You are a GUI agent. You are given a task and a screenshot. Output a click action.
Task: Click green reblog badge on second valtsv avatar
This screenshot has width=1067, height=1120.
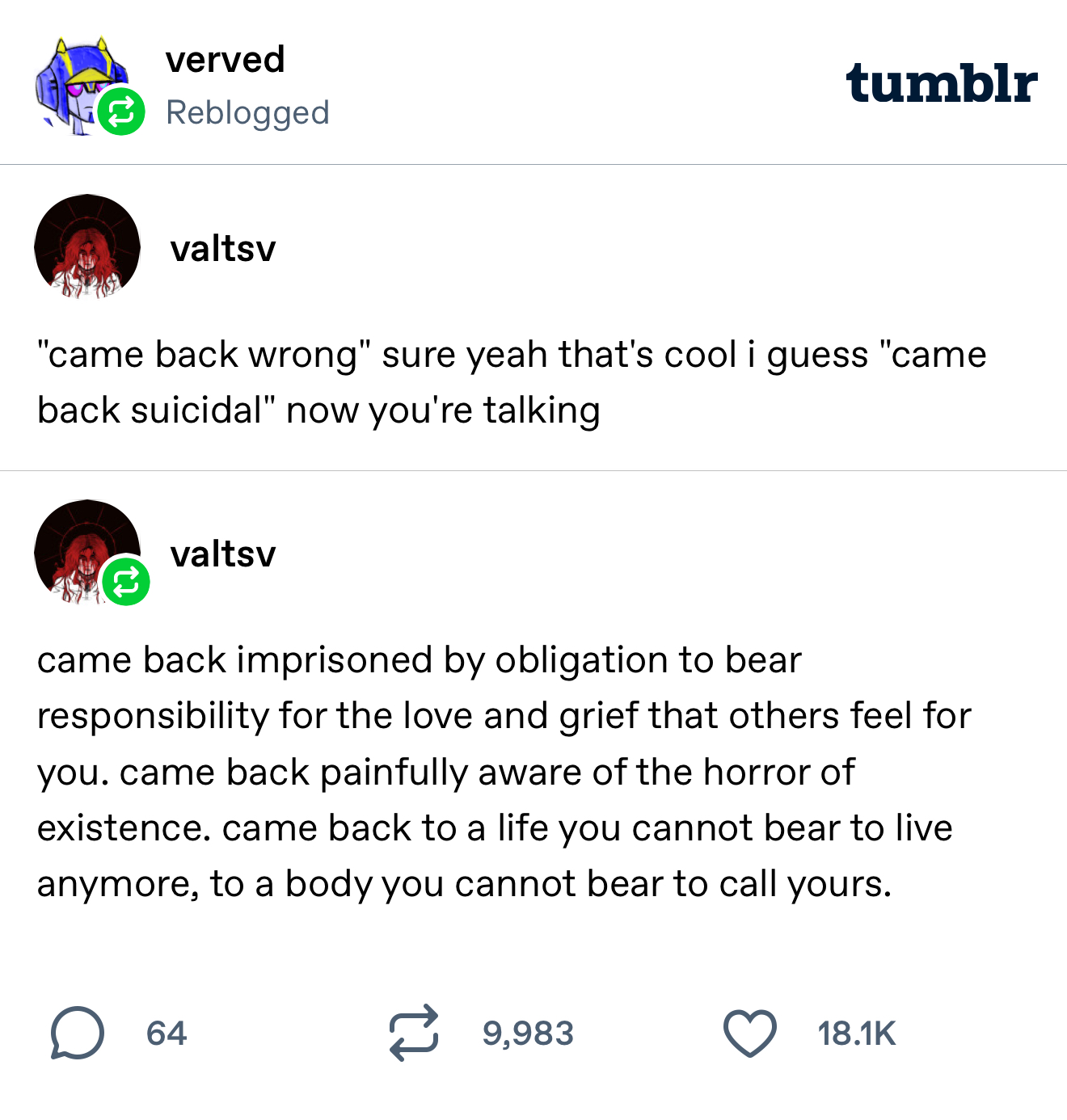126,582
